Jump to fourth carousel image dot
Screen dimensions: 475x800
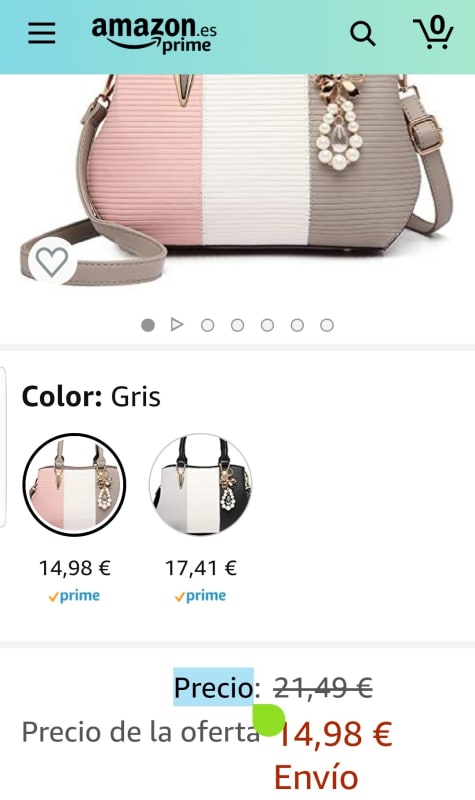coord(237,325)
